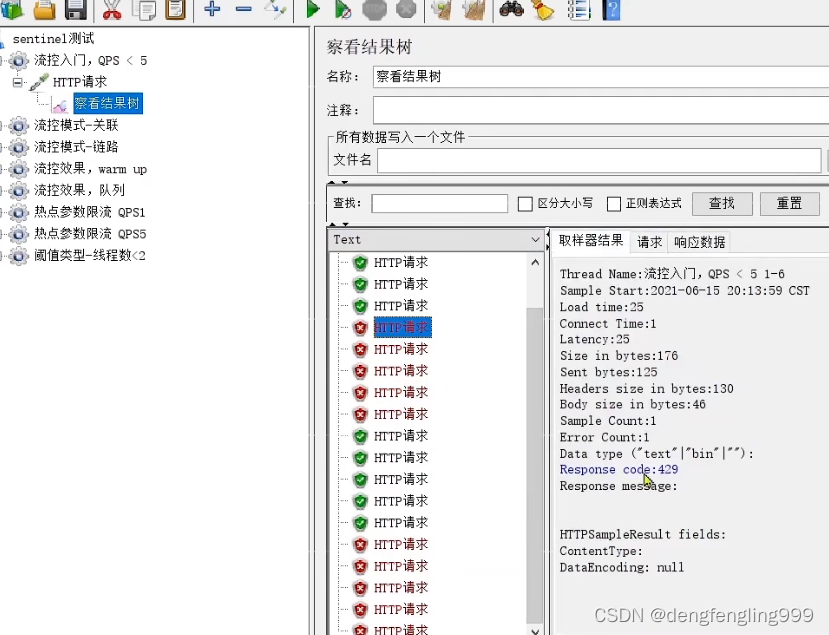Select the 流控效果, warm up thread group
Viewport: 829px width, 635px height.
point(90,169)
